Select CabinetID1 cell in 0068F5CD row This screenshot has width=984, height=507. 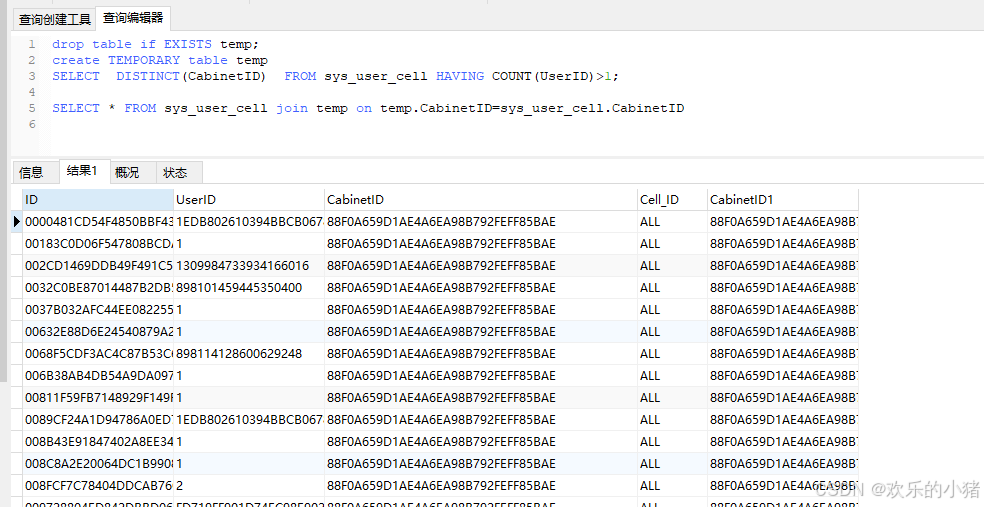pos(783,353)
